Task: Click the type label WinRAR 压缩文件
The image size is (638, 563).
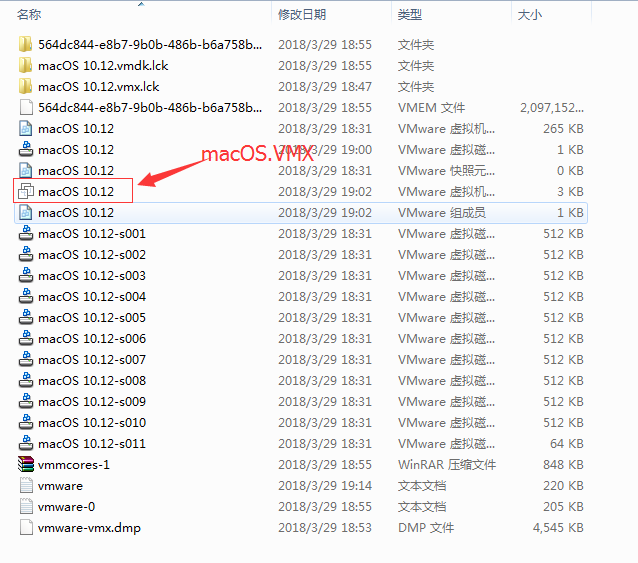Action: click(447, 465)
